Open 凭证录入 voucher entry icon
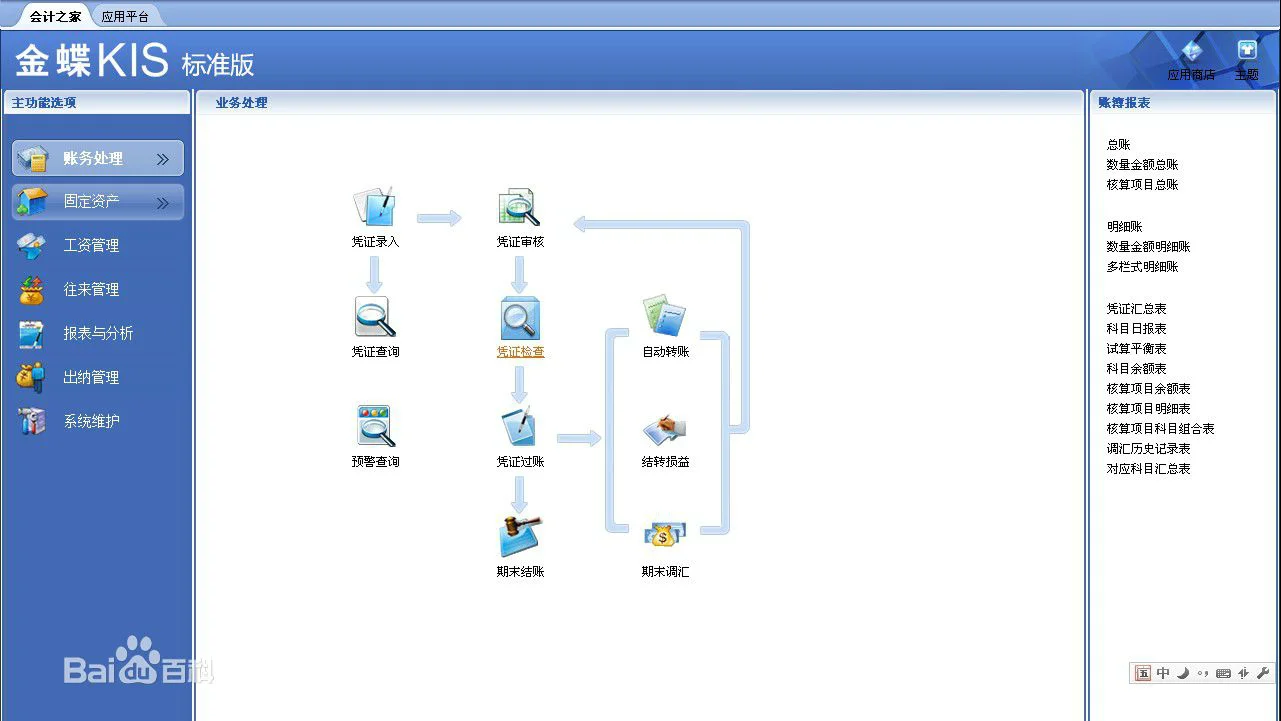 (375, 207)
